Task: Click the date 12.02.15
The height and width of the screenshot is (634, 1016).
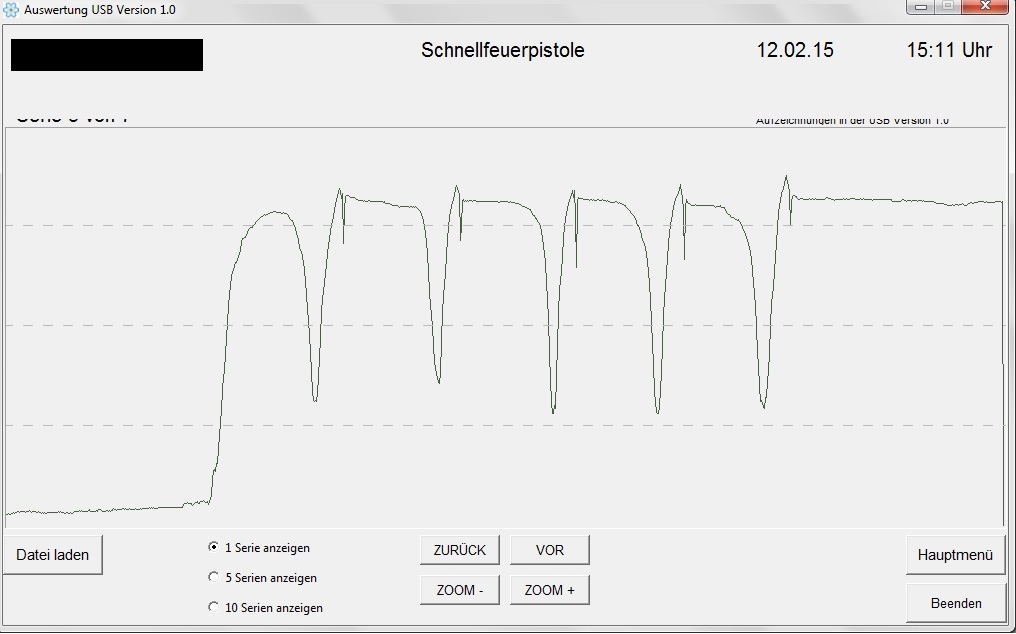Action: [795, 51]
